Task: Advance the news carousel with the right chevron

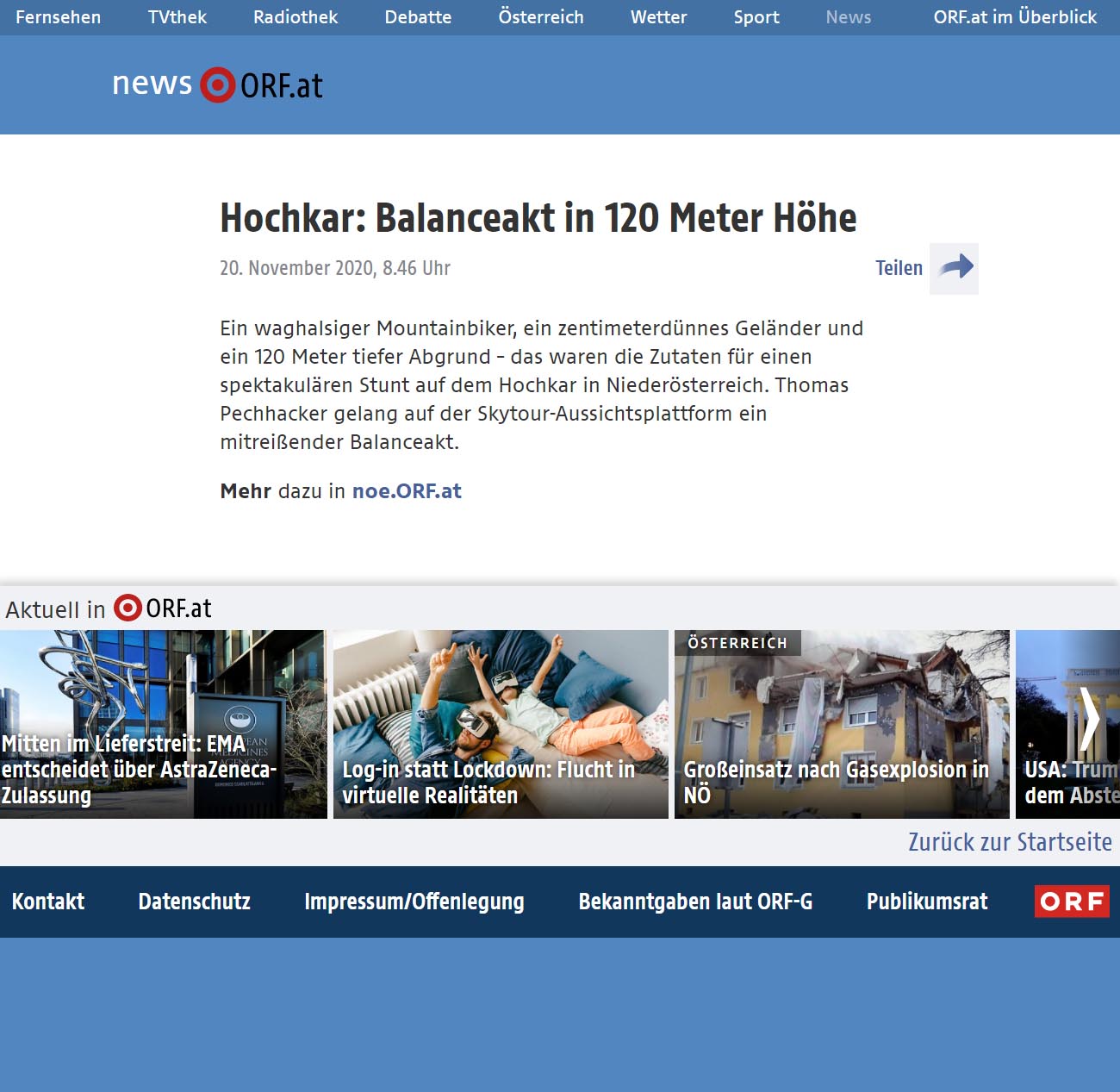Action: (1090, 718)
